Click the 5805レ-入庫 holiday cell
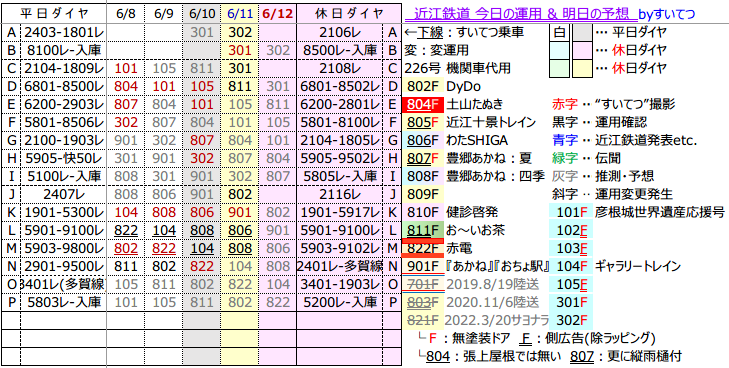The height and width of the screenshot is (368, 729). click(x=341, y=177)
